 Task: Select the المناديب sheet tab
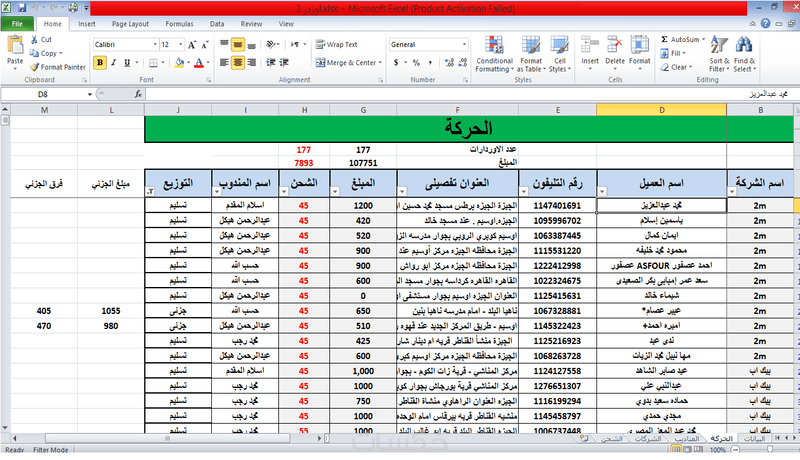click(687, 439)
